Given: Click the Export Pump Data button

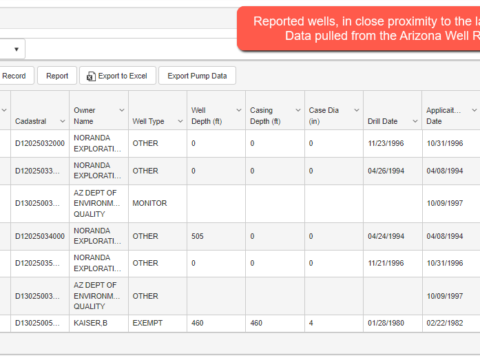Looking at the screenshot, I should 197,76.
